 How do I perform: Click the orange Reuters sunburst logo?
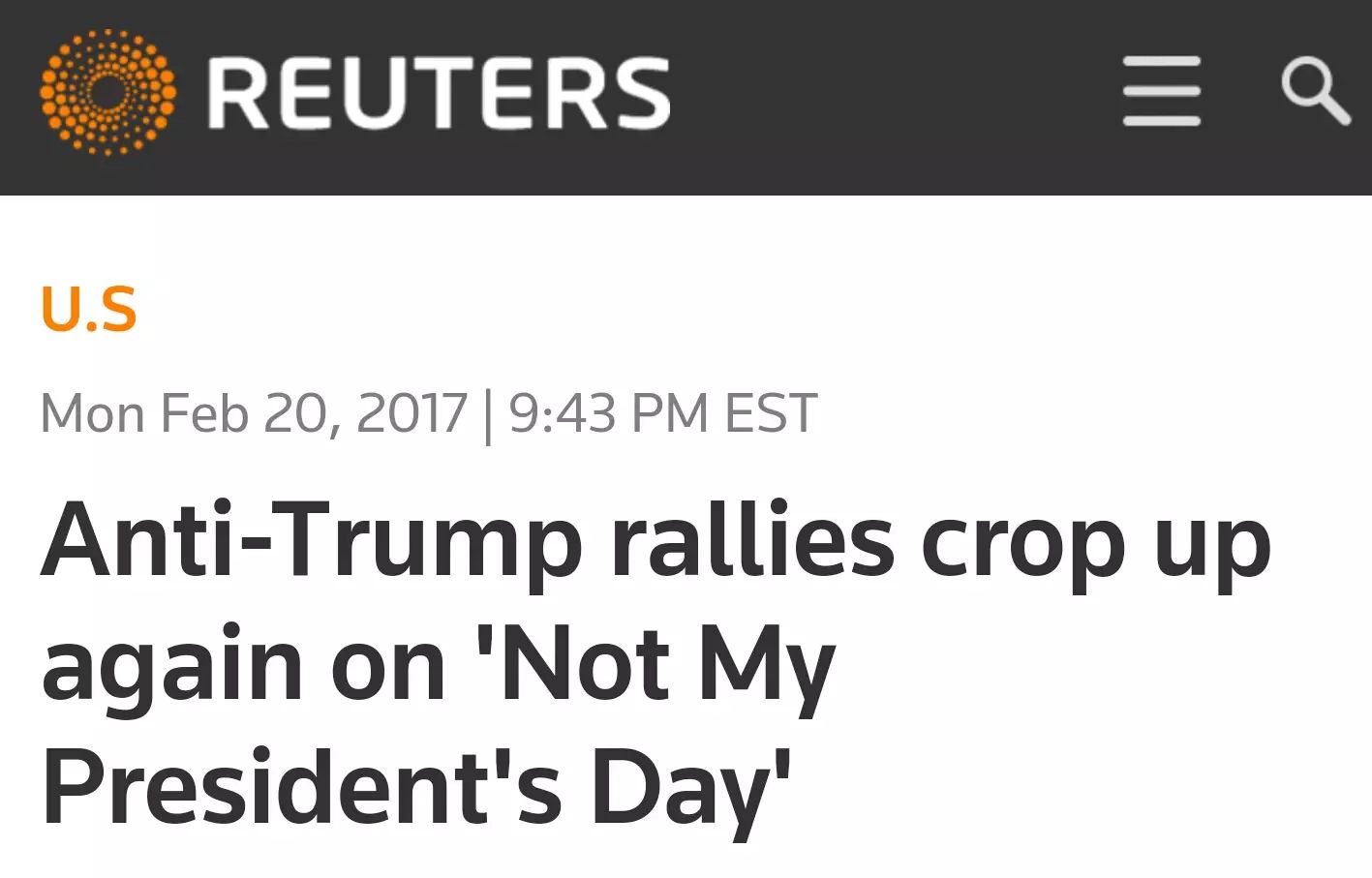tap(107, 93)
